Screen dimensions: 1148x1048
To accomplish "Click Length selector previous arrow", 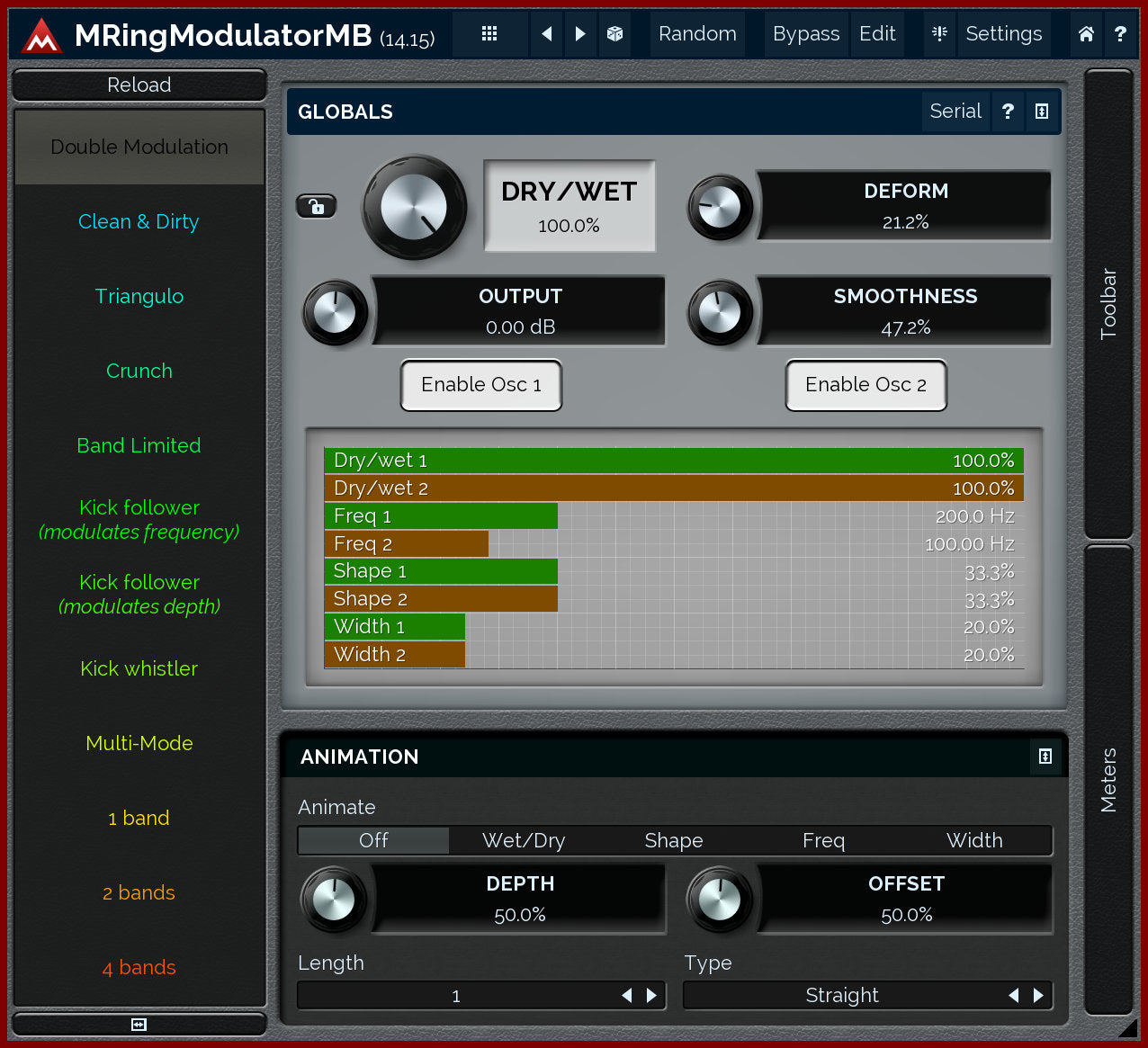I will tap(627, 996).
